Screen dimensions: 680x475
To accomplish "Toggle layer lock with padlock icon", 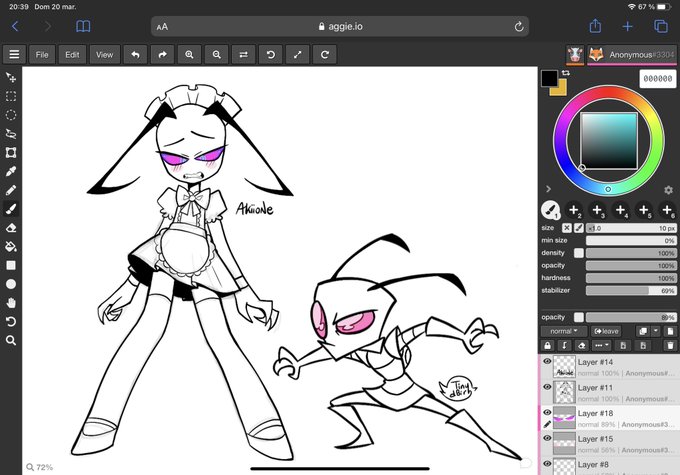I will (x=547, y=346).
